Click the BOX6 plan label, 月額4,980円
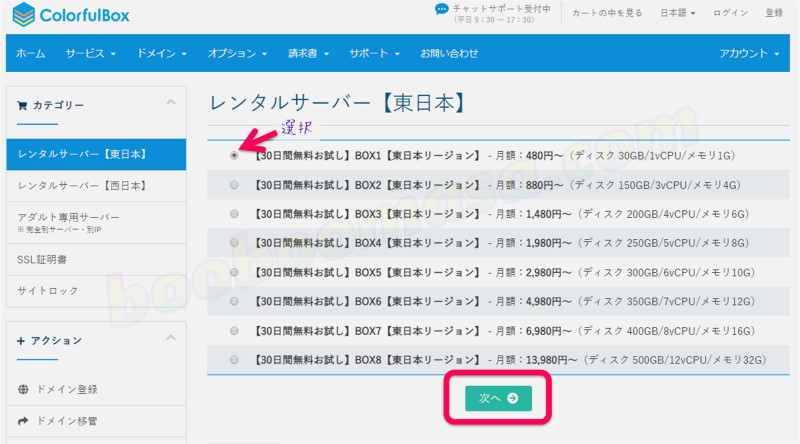Screen dimensions: 800x444 [504, 301]
